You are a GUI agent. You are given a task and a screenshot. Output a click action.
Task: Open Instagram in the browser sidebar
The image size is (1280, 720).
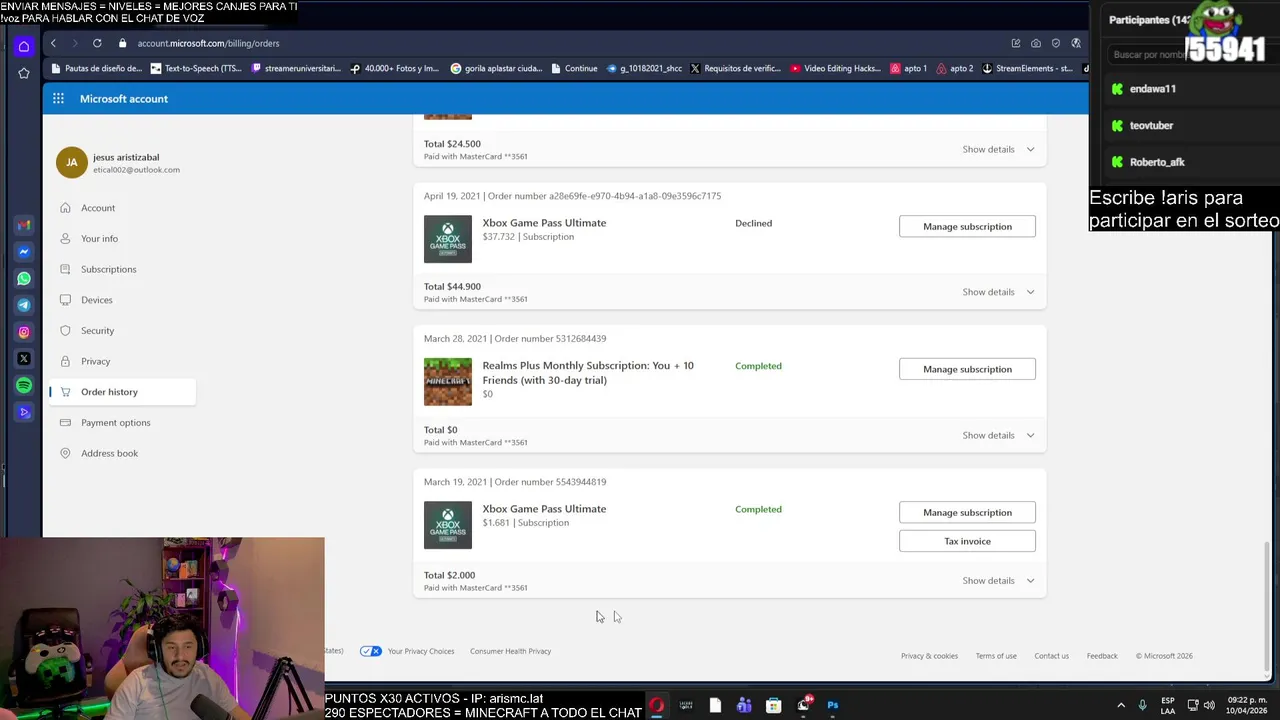tap(24, 332)
